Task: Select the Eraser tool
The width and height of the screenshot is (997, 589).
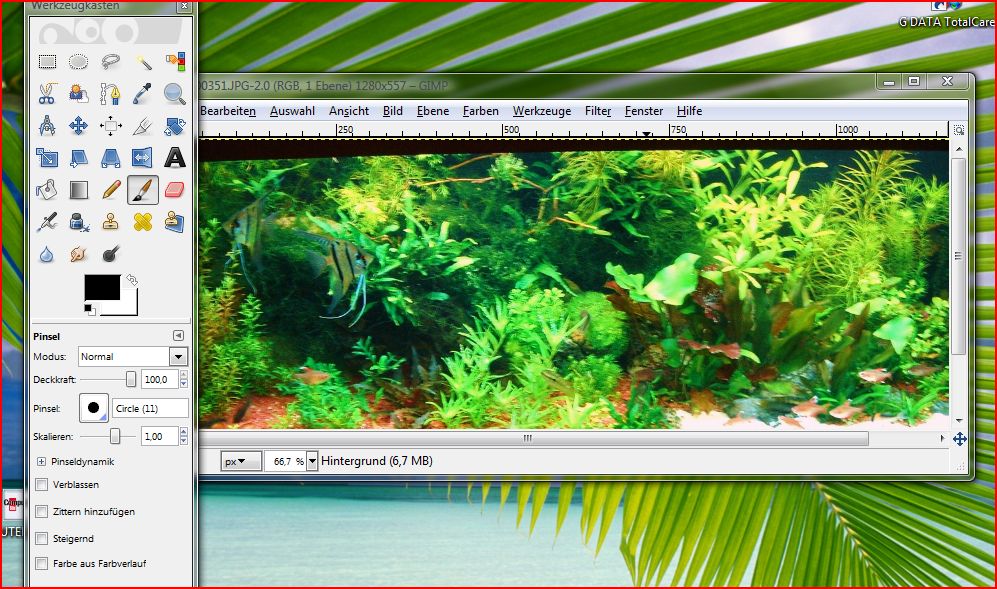Action: pyautogui.click(x=175, y=189)
